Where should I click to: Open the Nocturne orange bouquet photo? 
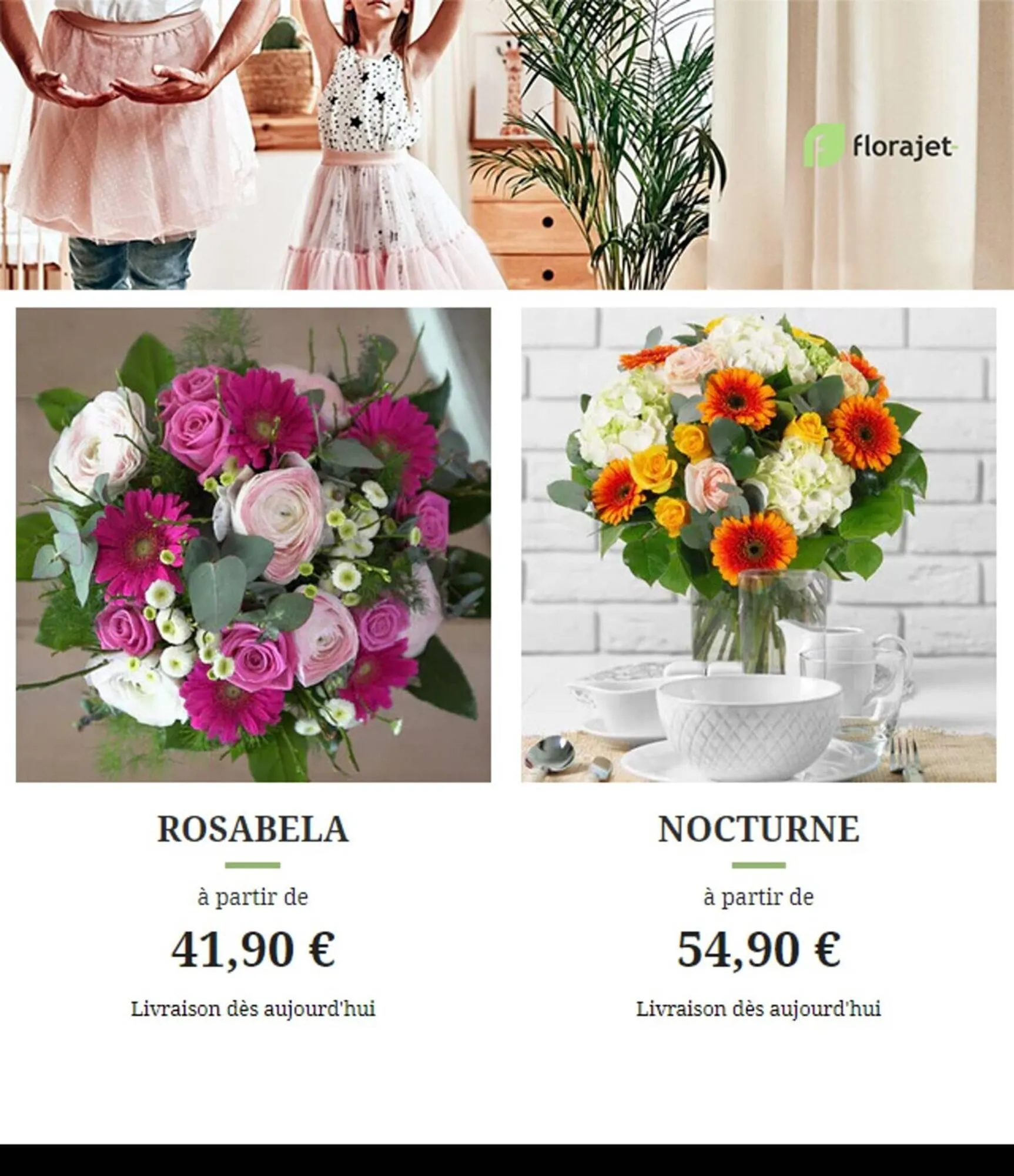[x=758, y=545]
